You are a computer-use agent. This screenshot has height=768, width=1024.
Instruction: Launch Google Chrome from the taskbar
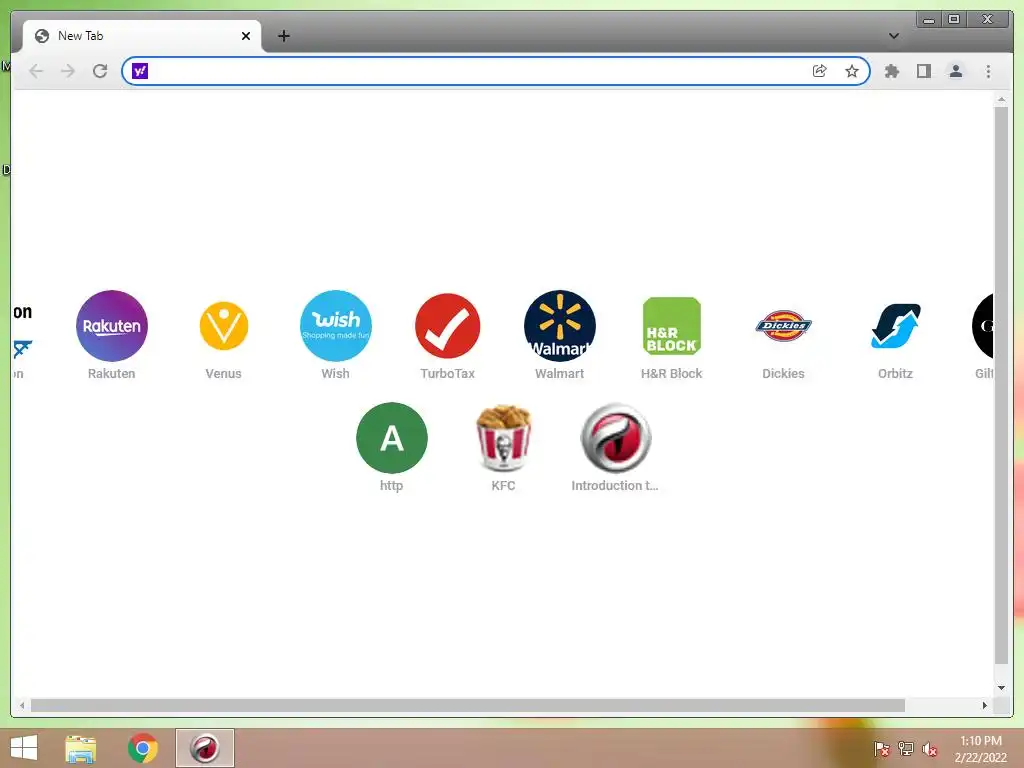coord(142,748)
